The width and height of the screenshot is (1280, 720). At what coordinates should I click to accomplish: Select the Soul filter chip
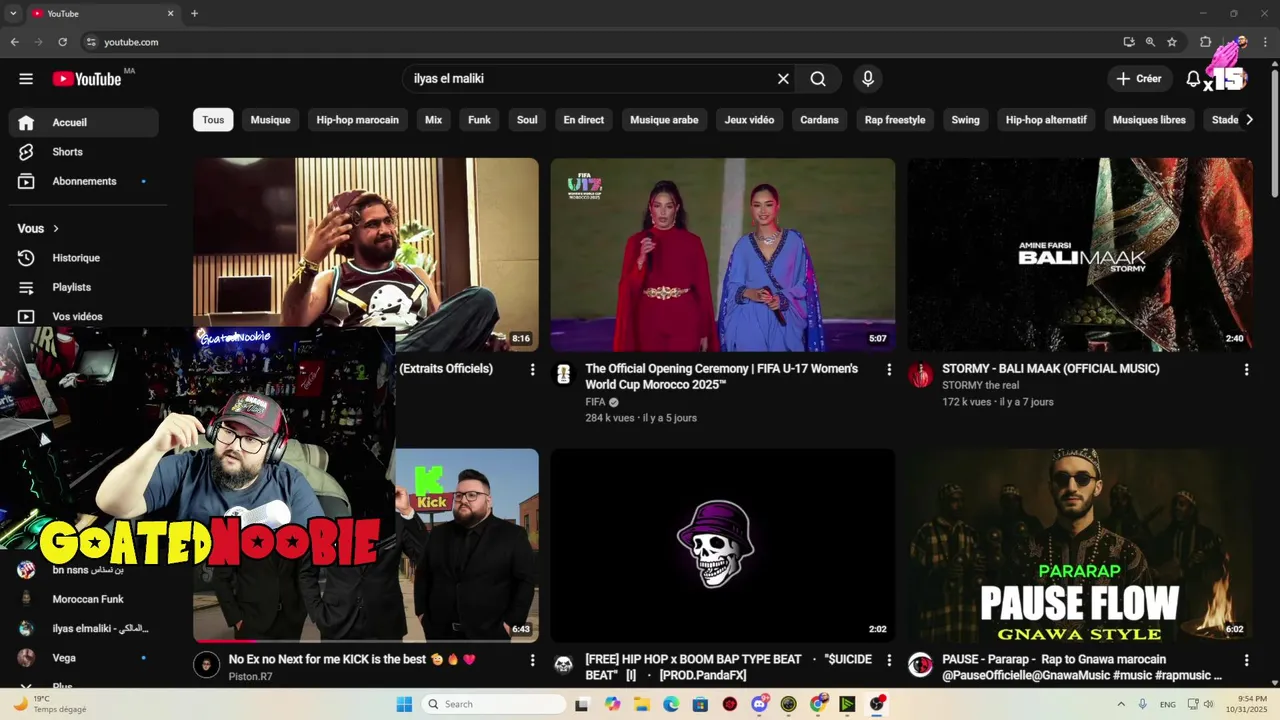pyautogui.click(x=527, y=120)
